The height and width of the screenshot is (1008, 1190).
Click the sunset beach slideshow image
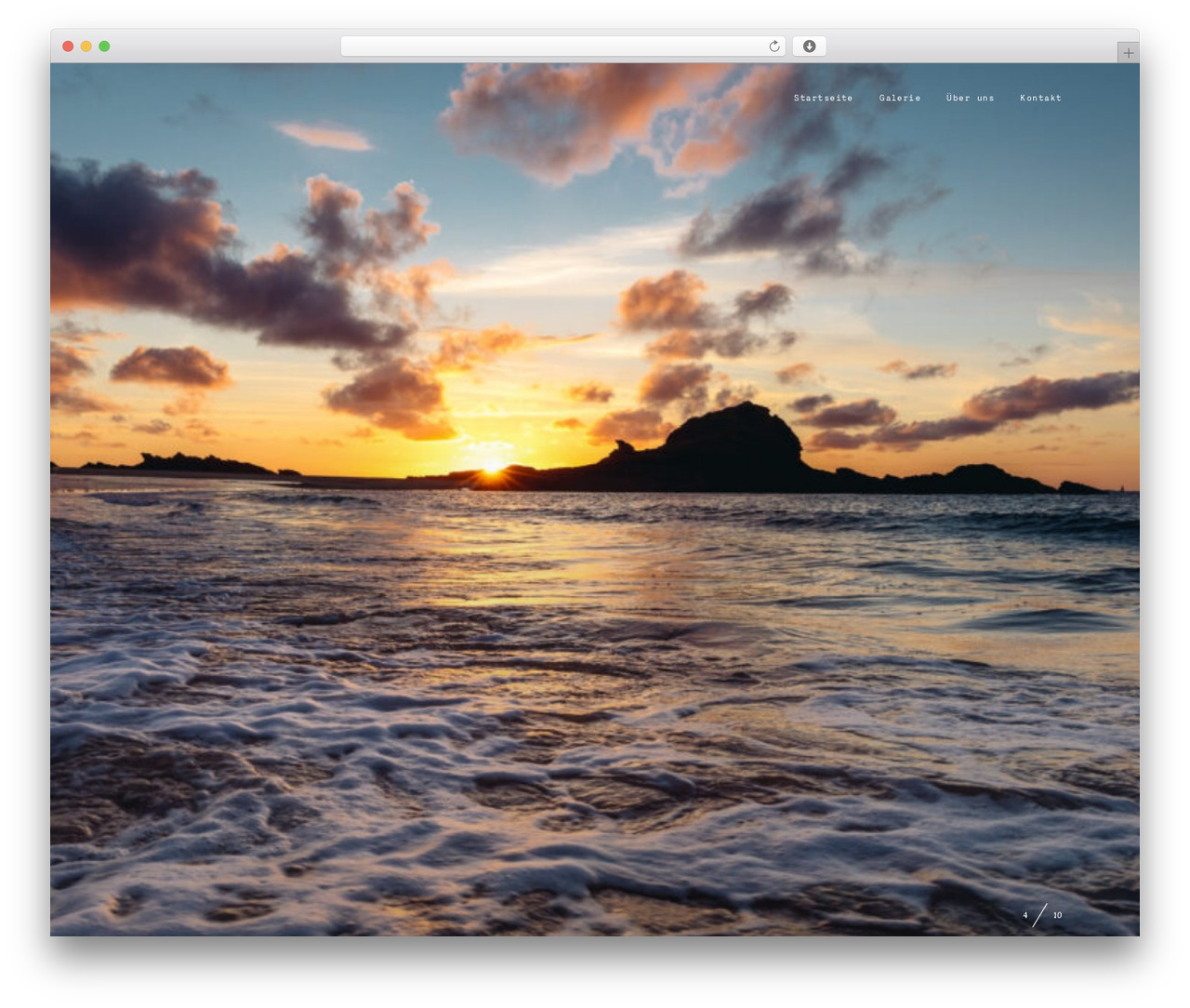click(x=595, y=499)
